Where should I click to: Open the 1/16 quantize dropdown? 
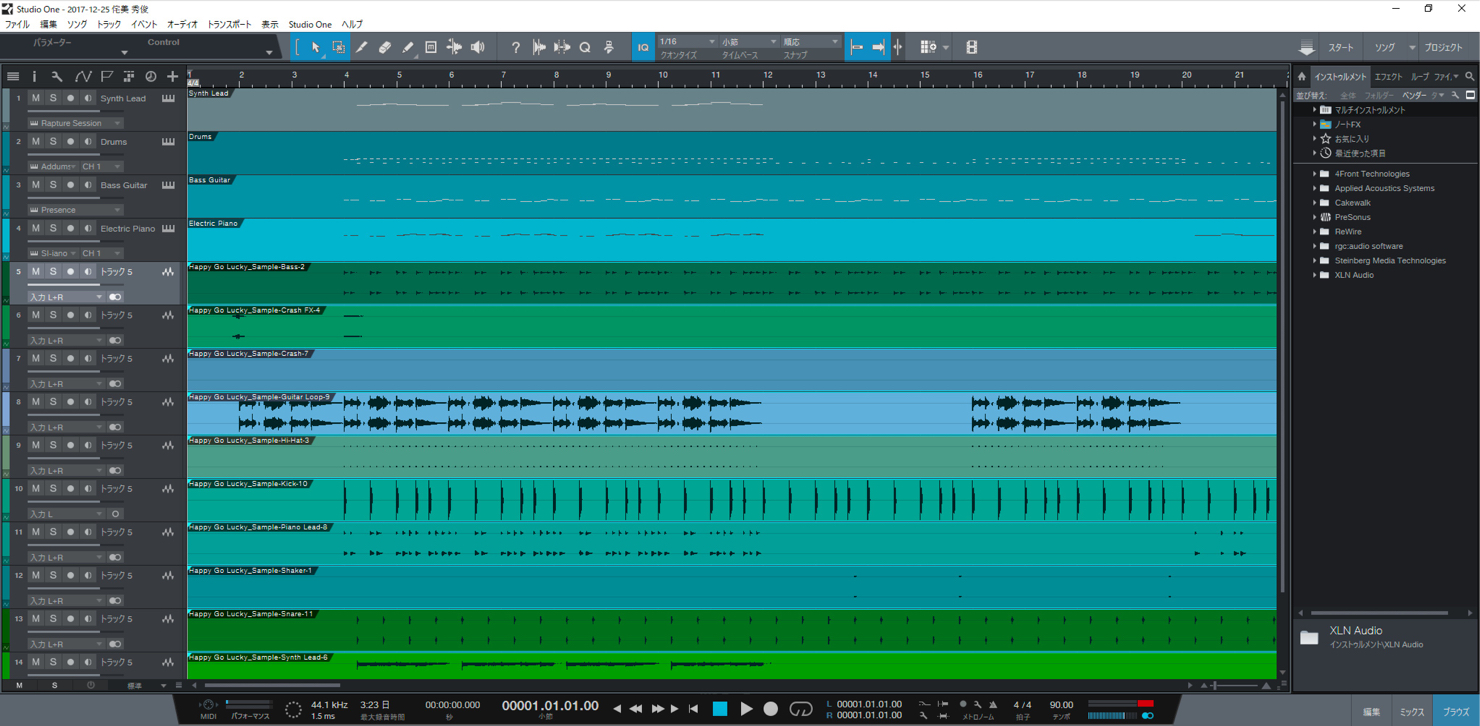687,42
